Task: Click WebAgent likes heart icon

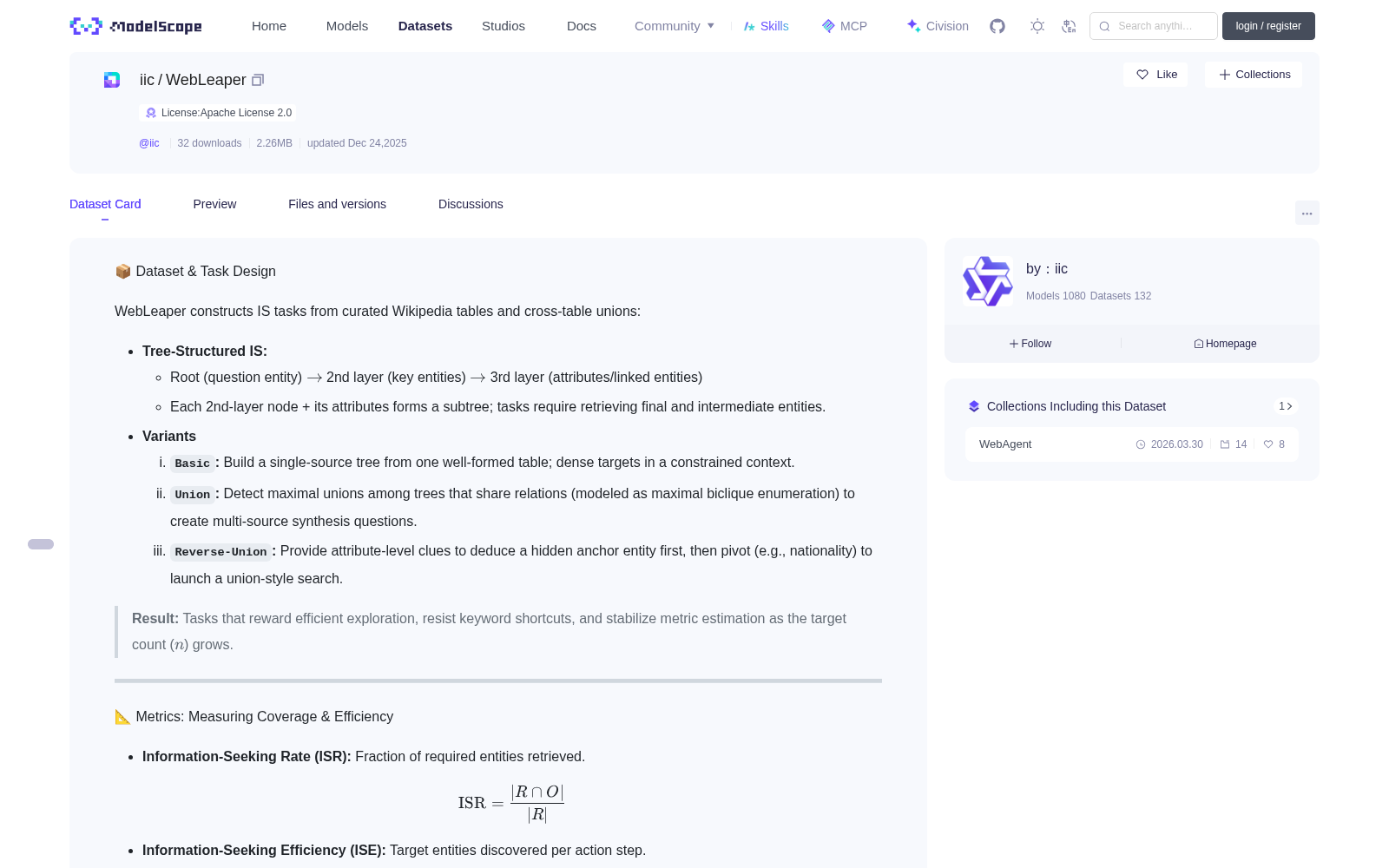Action: point(1268,444)
